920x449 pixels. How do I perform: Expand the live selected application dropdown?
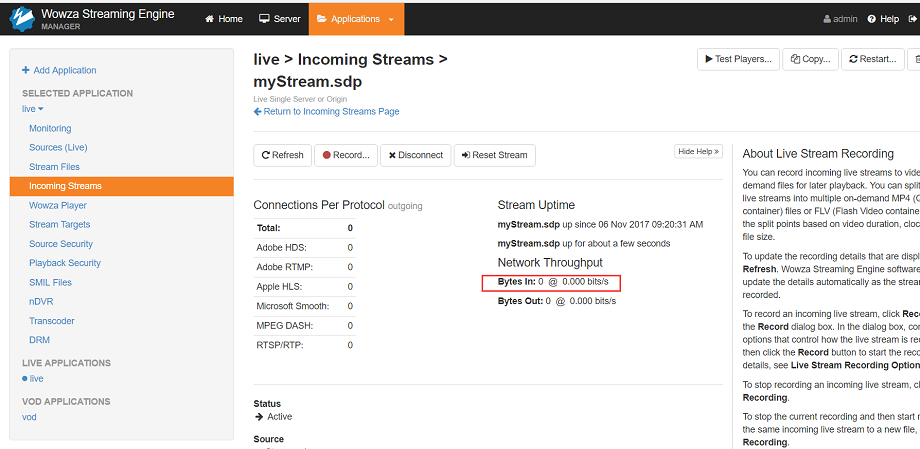tap(33, 109)
